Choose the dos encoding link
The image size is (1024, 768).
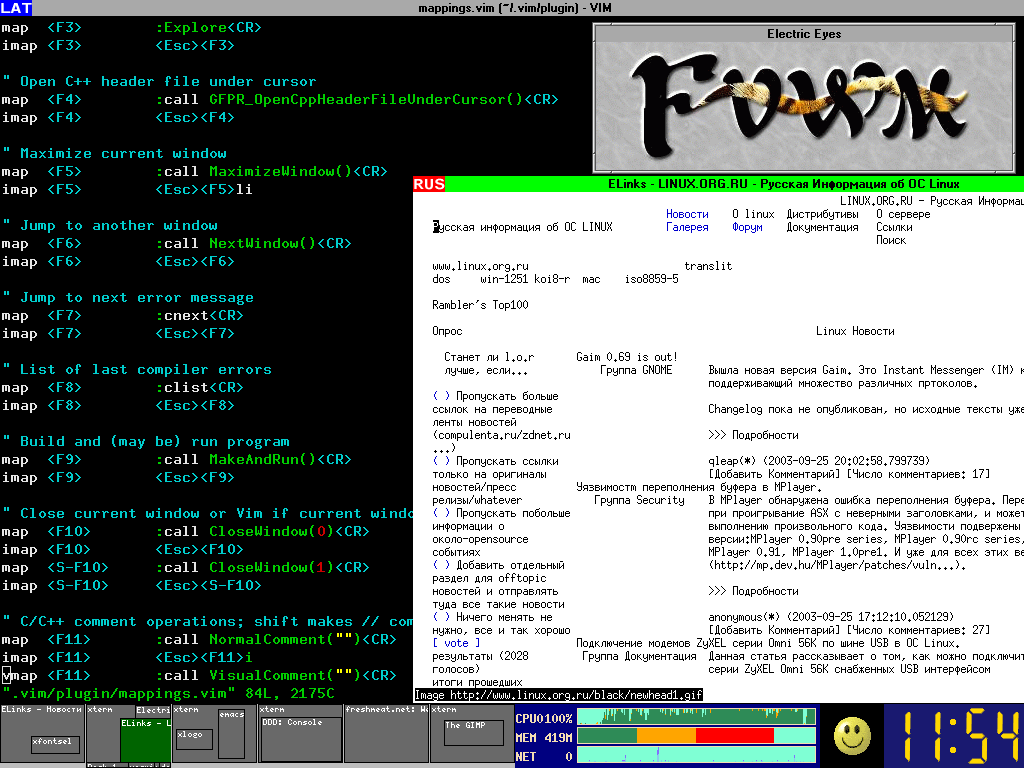click(441, 280)
